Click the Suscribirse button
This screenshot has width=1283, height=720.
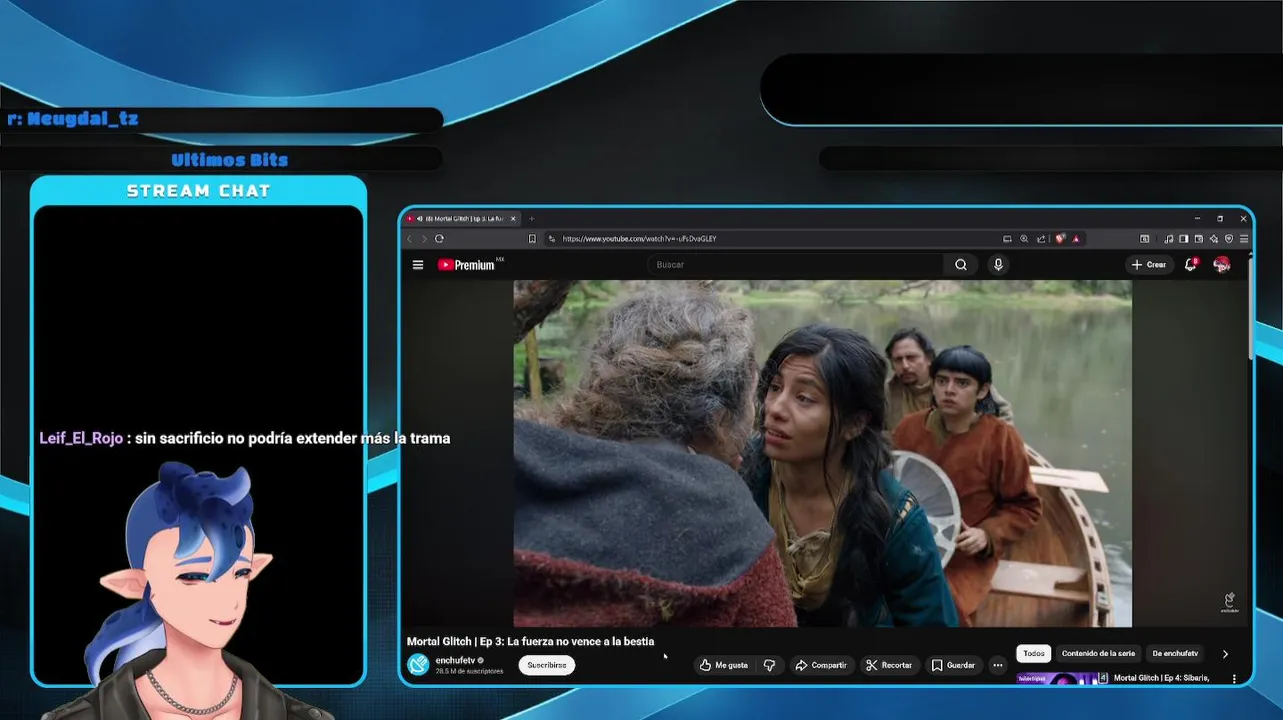pyautogui.click(x=547, y=665)
